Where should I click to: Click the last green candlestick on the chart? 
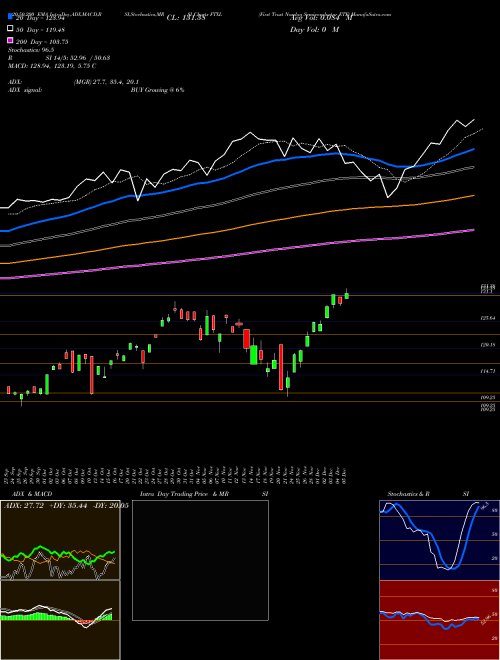tap(347, 295)
